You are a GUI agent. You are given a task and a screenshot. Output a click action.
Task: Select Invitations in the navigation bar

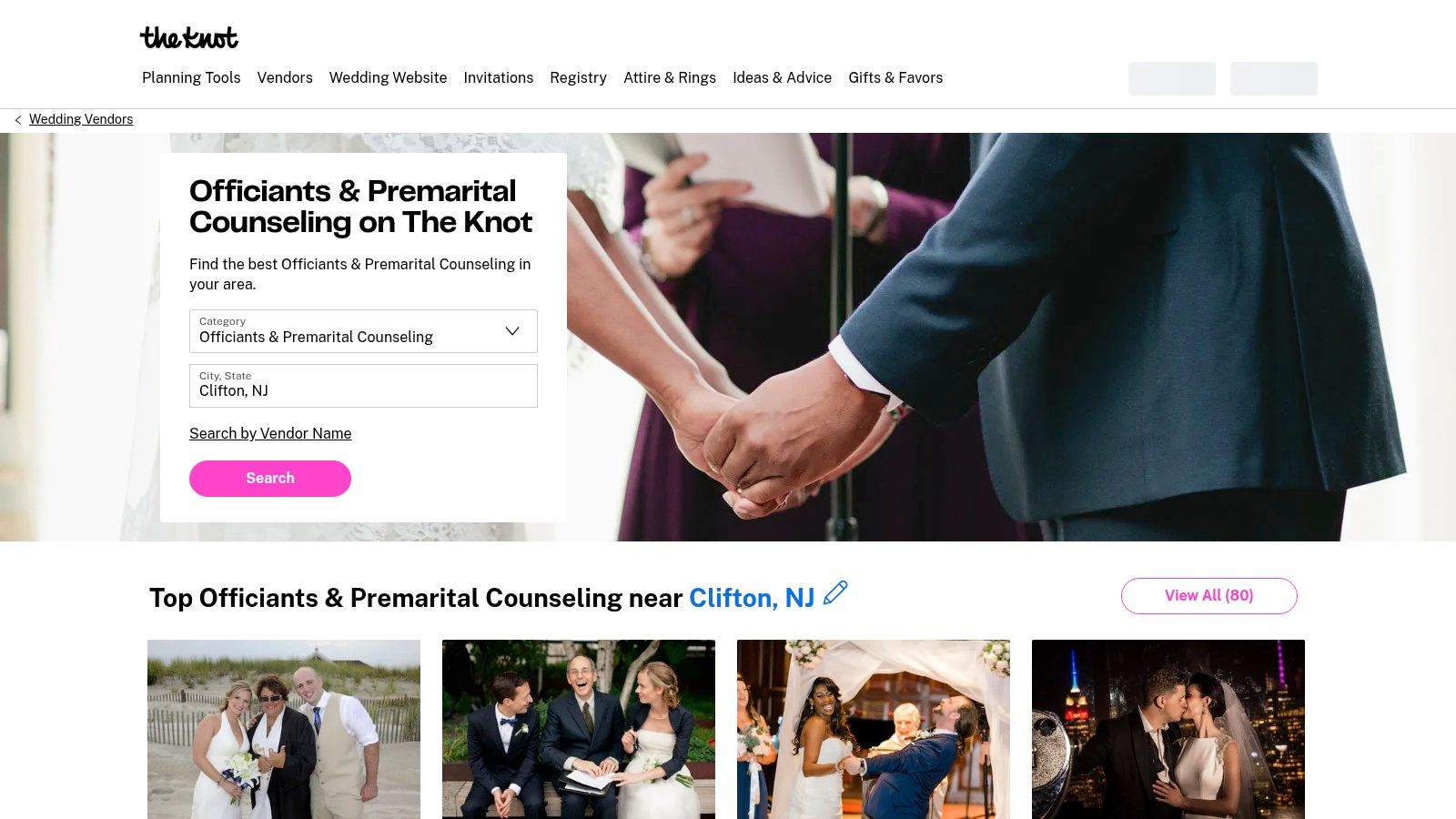[499, 78]
